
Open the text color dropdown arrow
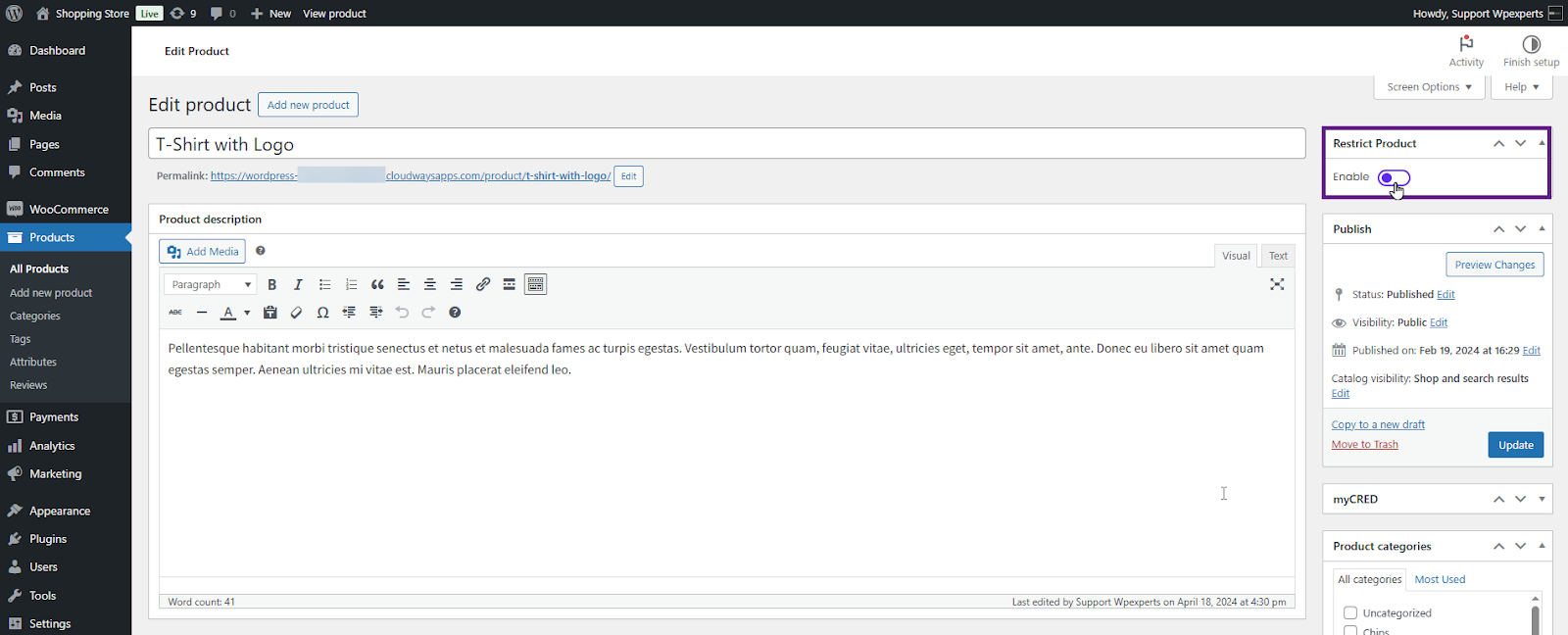pos(247,313)
